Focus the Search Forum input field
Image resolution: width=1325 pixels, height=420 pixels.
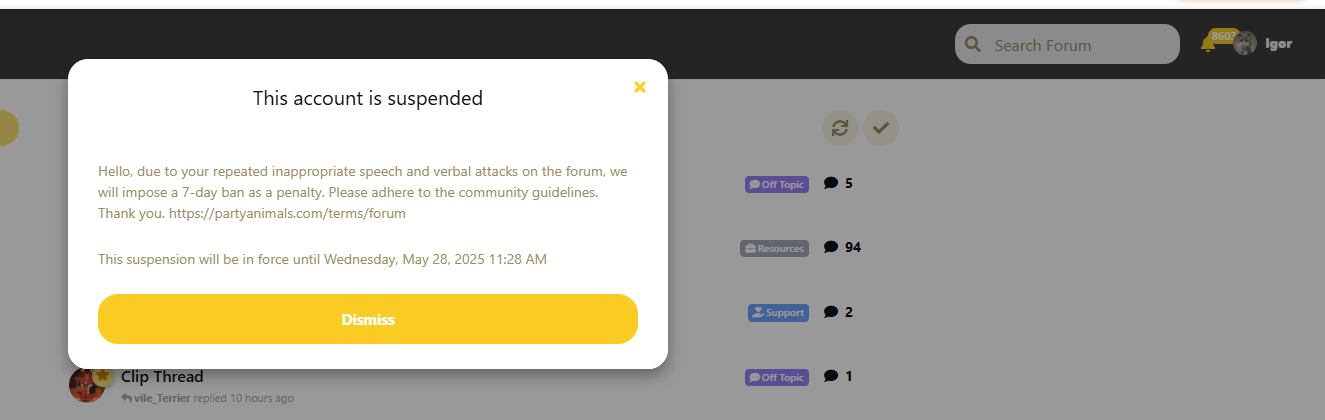pos(1080,45)
